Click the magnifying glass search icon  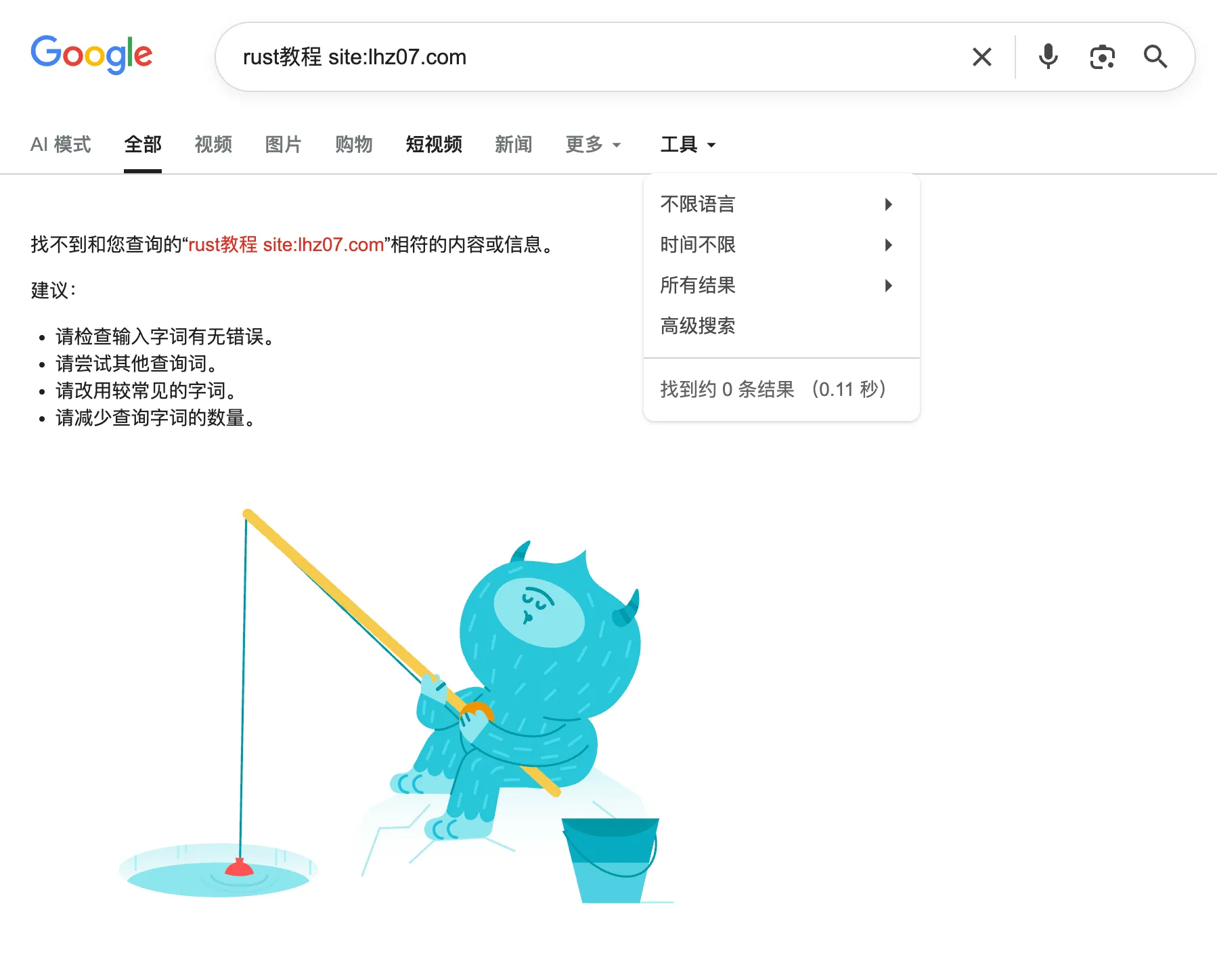(x=1155, y=57)
